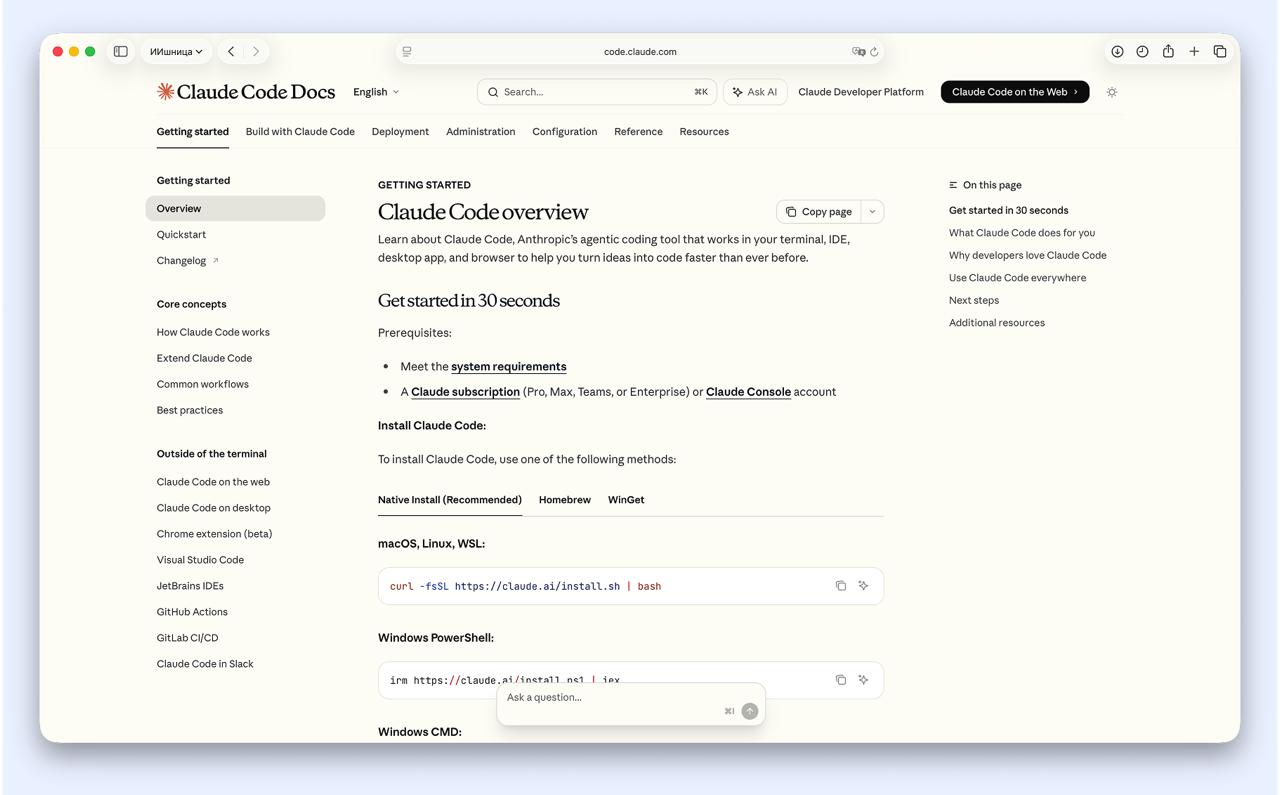Open the Quickstart page

181,234
